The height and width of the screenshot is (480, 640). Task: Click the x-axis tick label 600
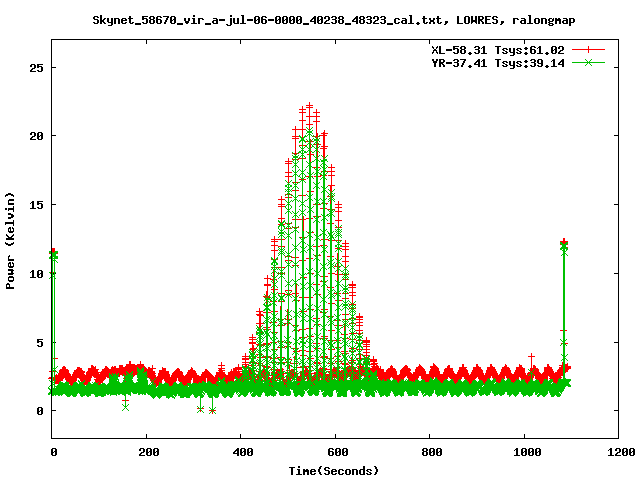(x=338, y=452)
